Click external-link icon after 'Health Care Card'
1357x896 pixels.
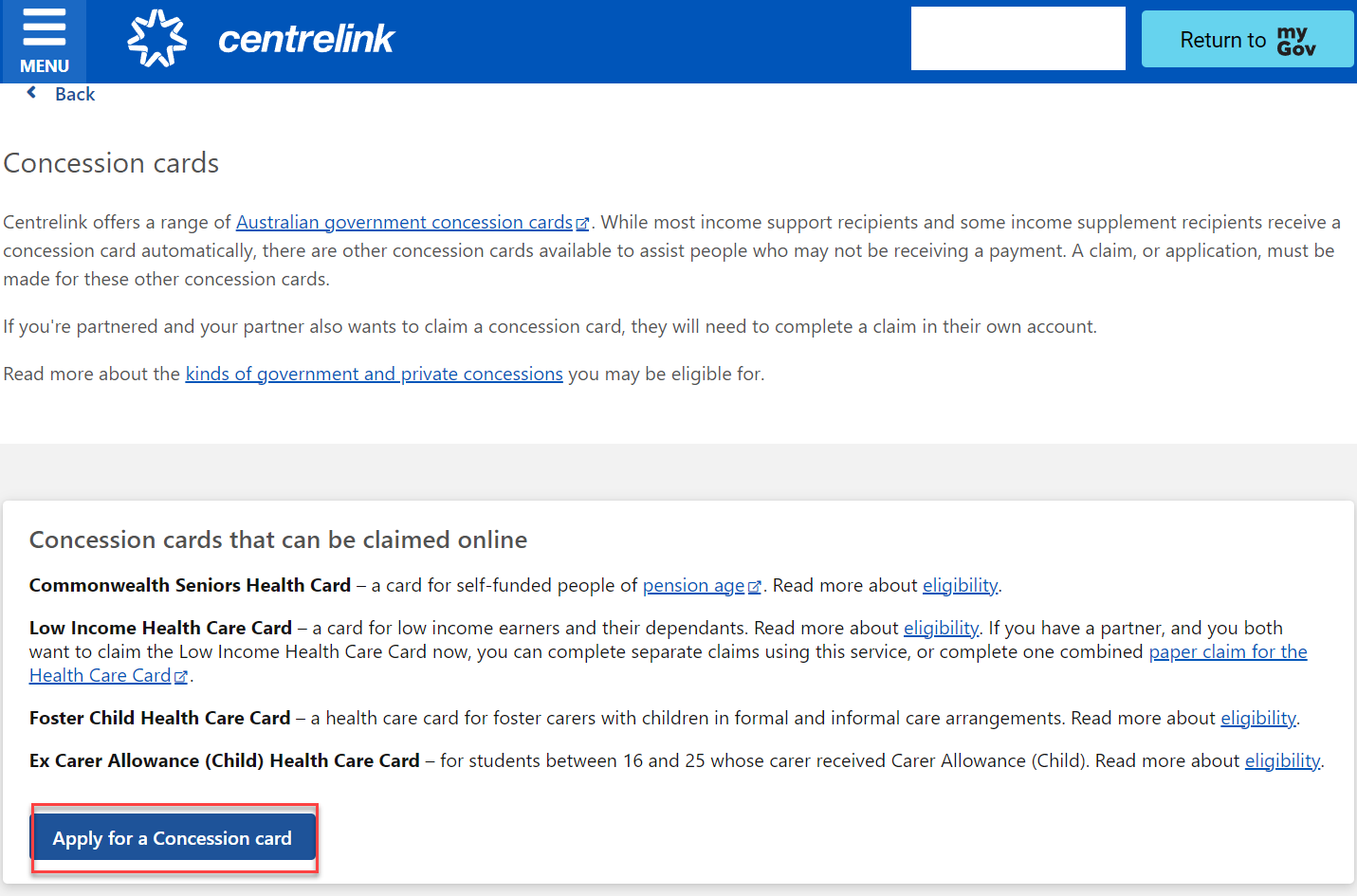(x=181, y=677)
